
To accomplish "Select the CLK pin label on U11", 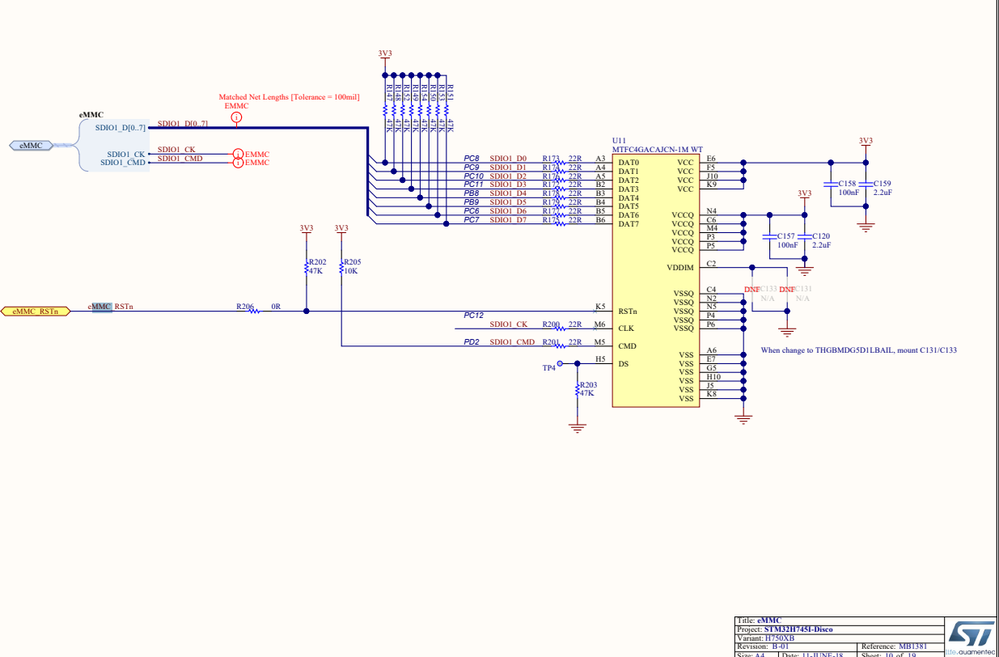I will tap(627, 329).
